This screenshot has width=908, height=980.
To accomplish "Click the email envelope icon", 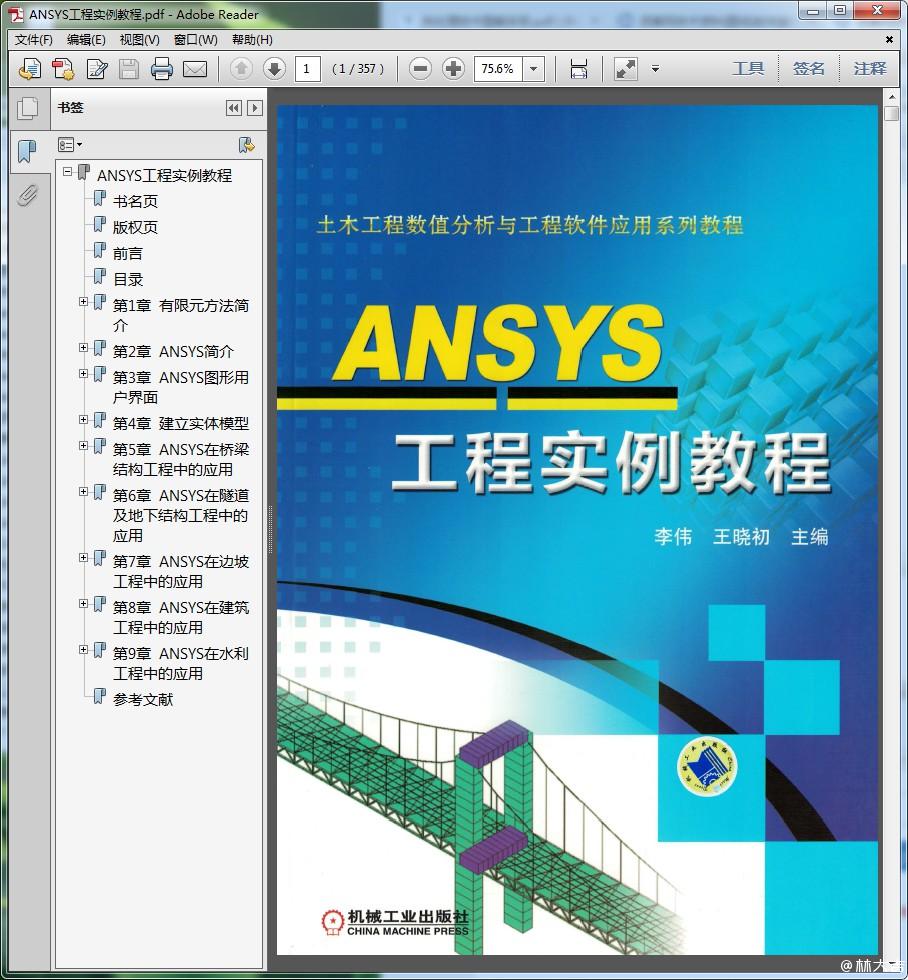I will [x=195, y=69].
